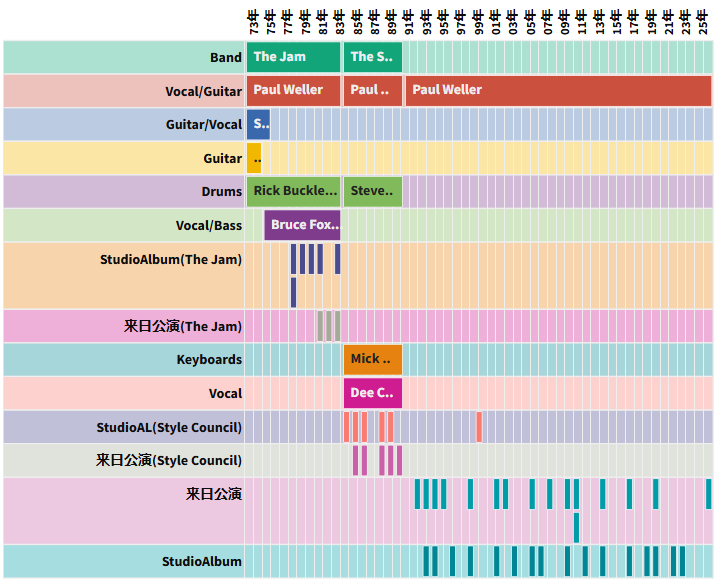Select the blue 'S..' Guitar/Vocal bar
This screenshot has height=580, width=716.
[x=258, y=124]
